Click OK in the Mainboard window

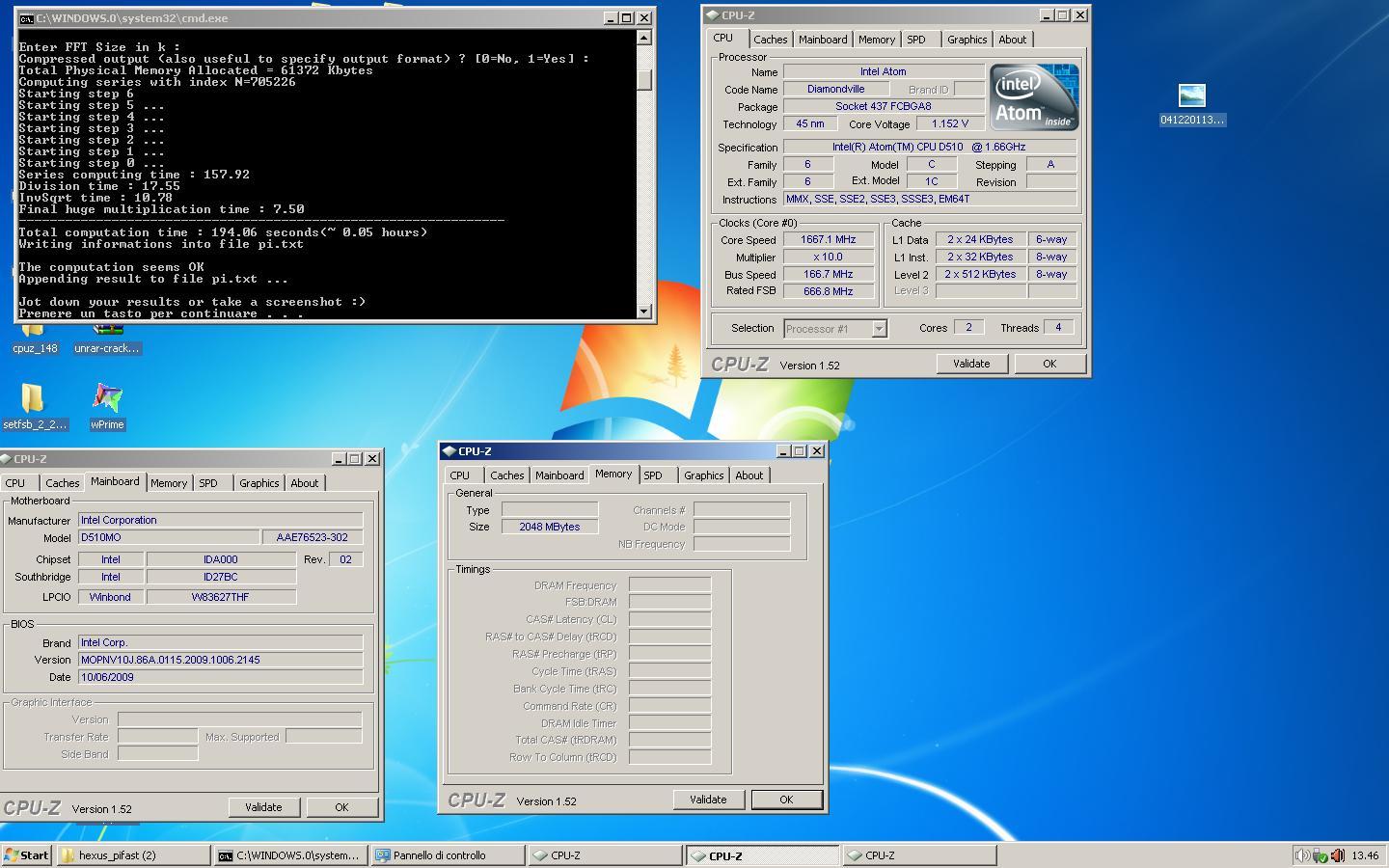click(x=341, y=807)
